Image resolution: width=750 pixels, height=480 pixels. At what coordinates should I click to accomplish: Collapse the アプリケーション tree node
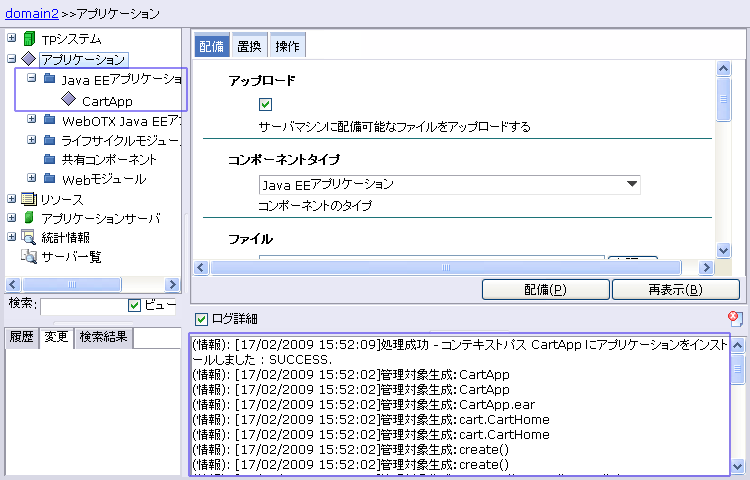12,59
